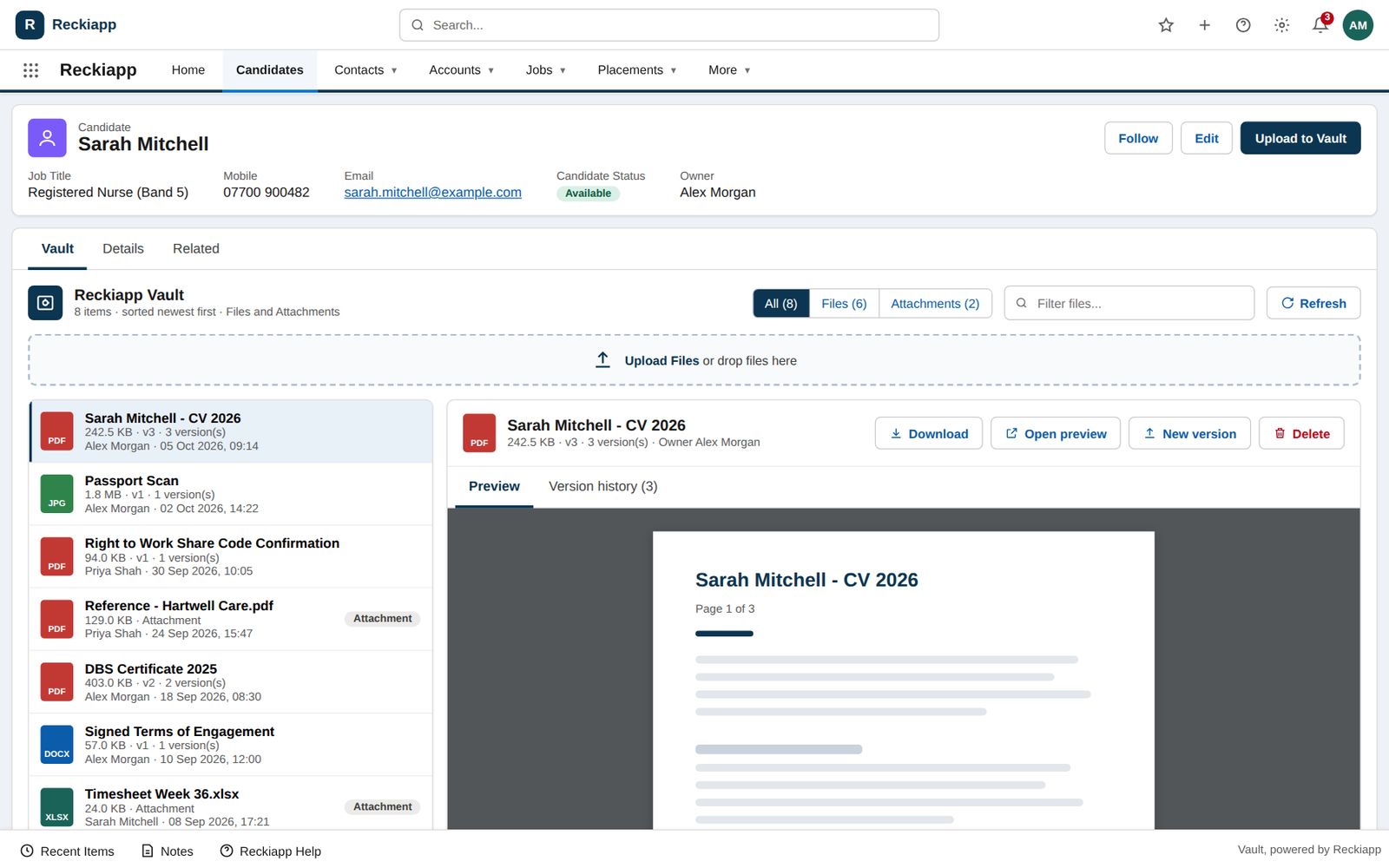Click the Reckiapp R logo

pos(30,25)
